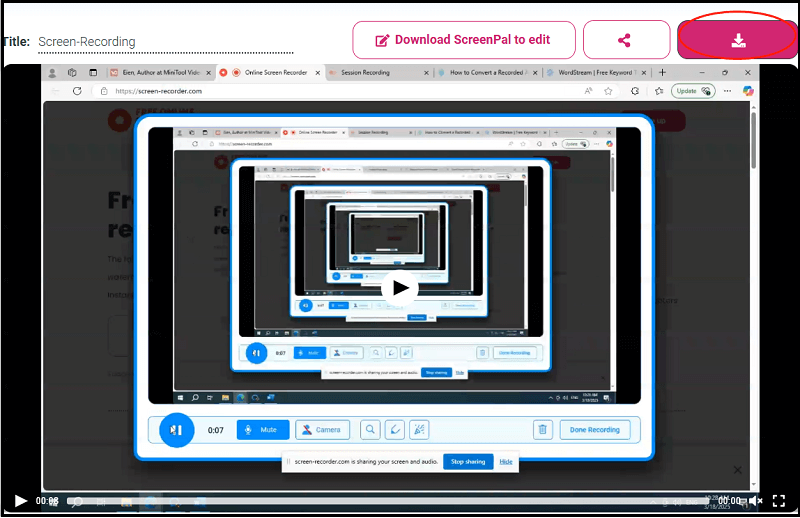
Task: Open the browser extensions icon
Action: [x=635, y=91]
